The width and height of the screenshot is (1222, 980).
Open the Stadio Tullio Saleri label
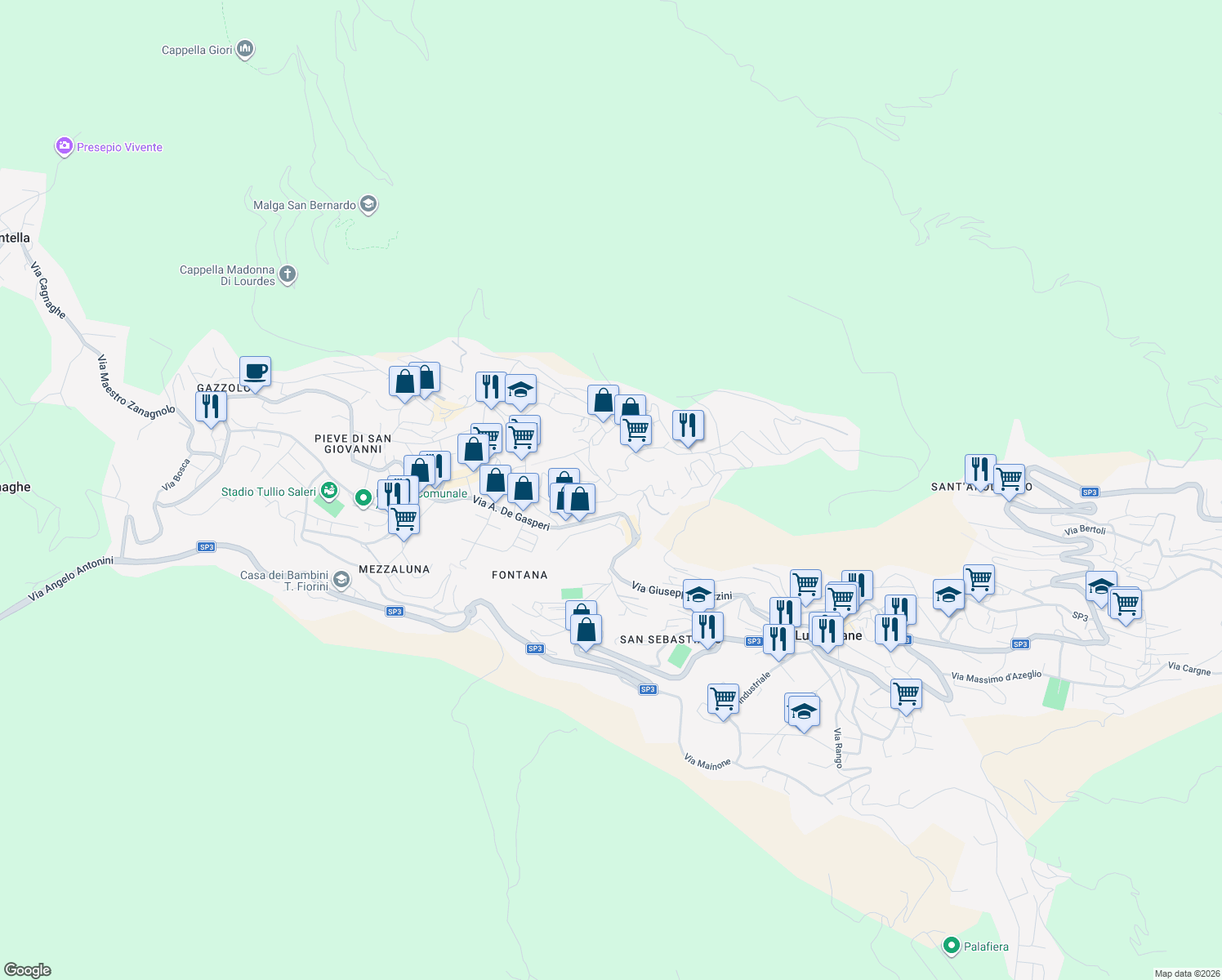click(269, 492)
